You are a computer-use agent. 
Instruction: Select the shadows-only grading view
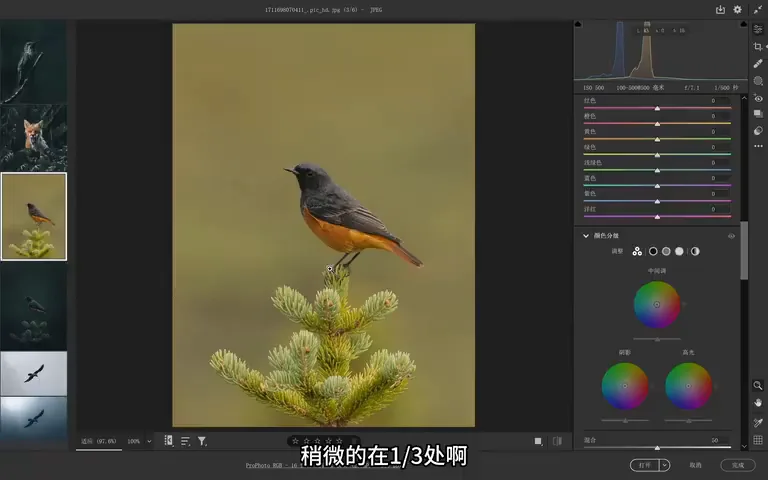click(x=653, y=251)
